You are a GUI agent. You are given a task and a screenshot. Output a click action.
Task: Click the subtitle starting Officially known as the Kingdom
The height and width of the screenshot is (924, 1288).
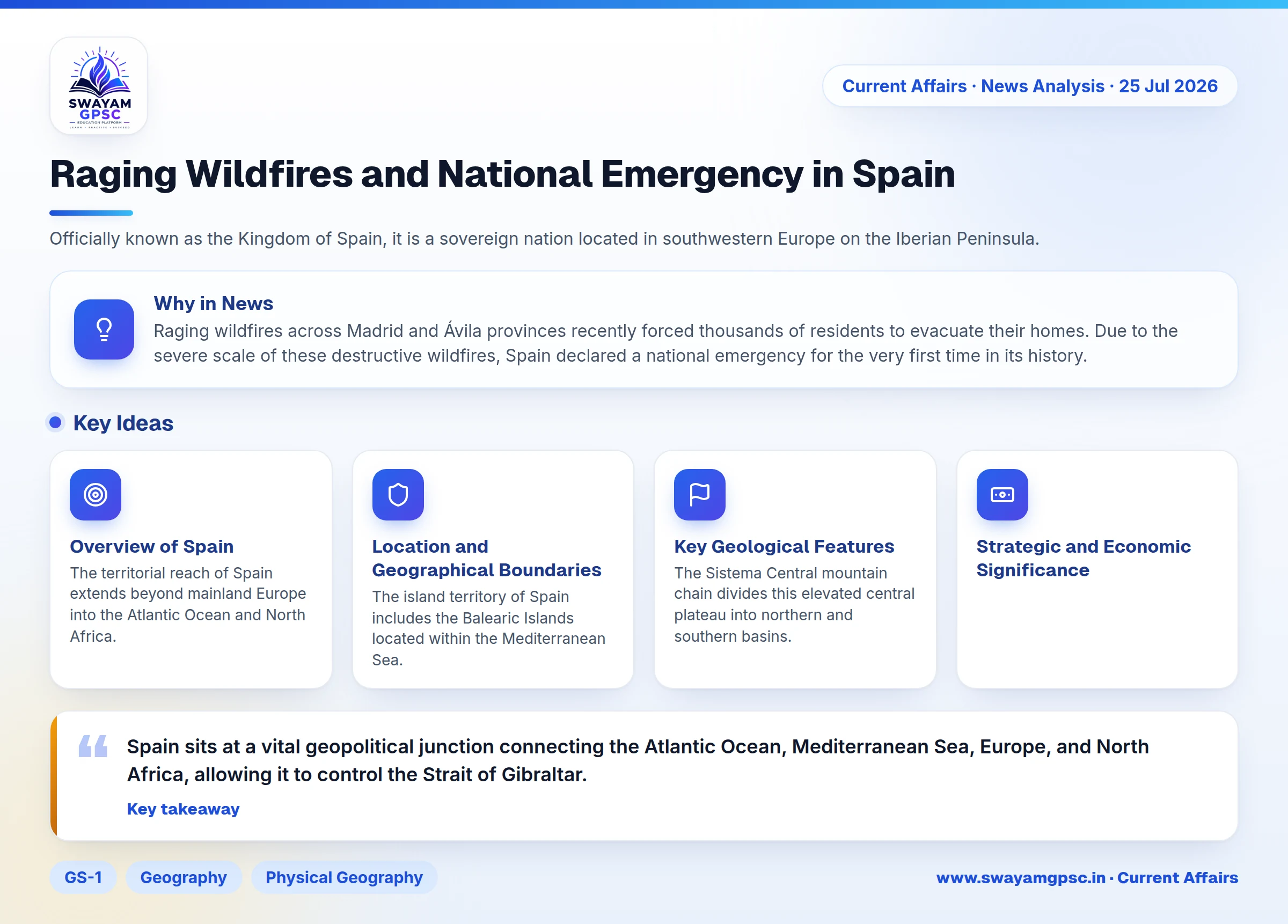pos(544,239)
